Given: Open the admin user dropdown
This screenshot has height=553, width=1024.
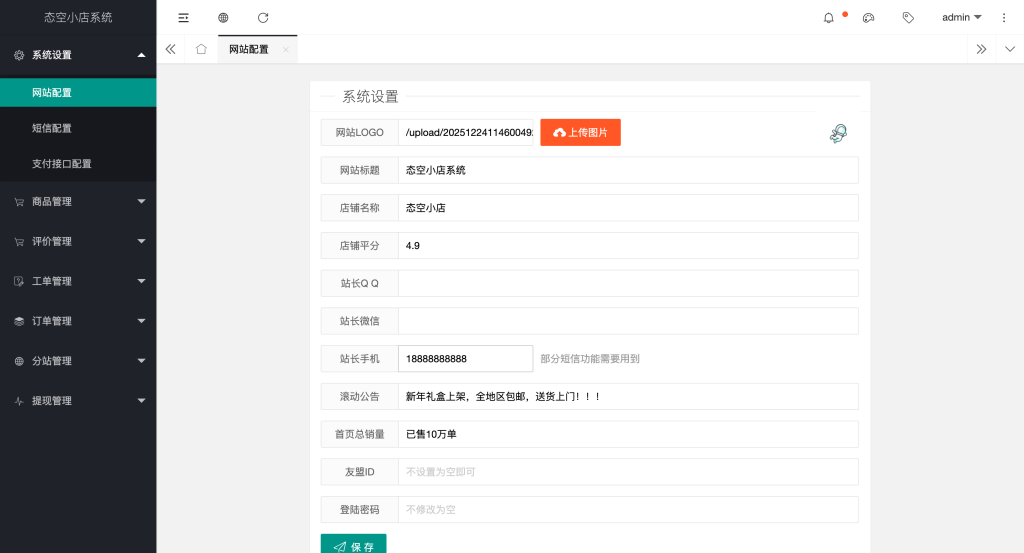Looking at the screenshot, I should [x=961, y=18].
